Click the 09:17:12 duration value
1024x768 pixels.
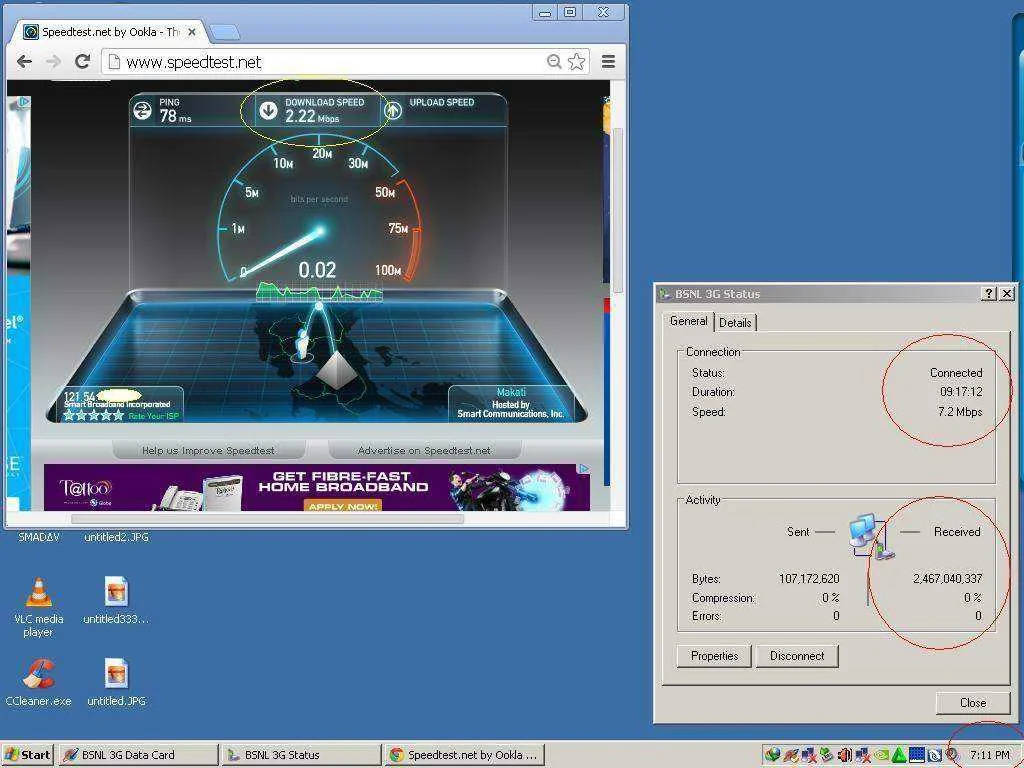coord(961,392)
